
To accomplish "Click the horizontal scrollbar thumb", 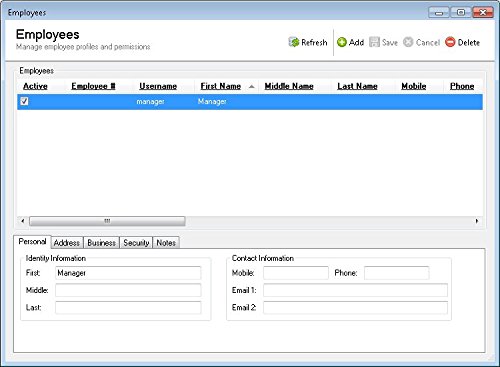I will [x=107, y=221].
